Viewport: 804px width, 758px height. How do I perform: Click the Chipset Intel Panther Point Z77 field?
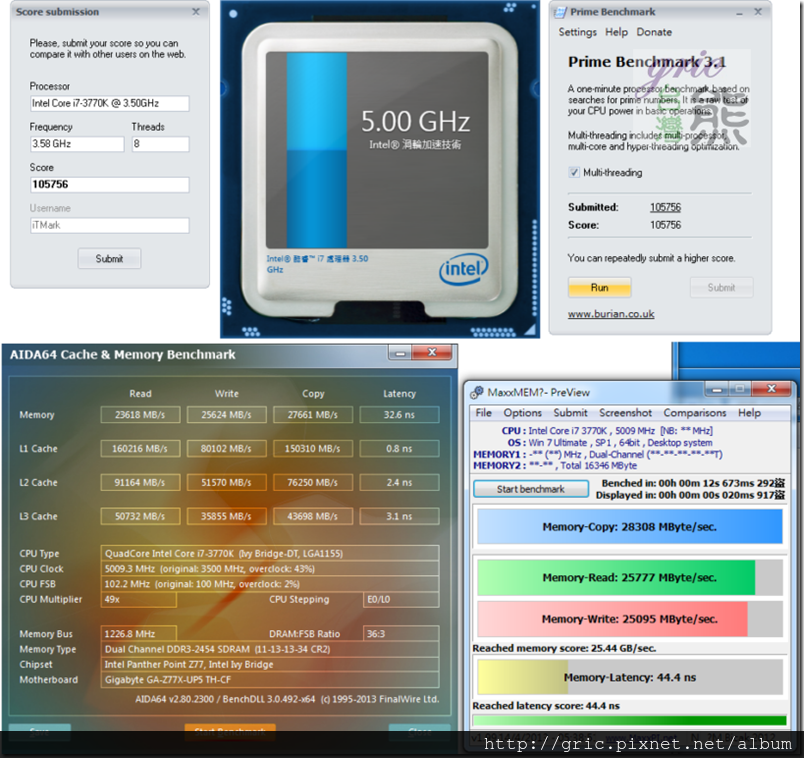270,664
